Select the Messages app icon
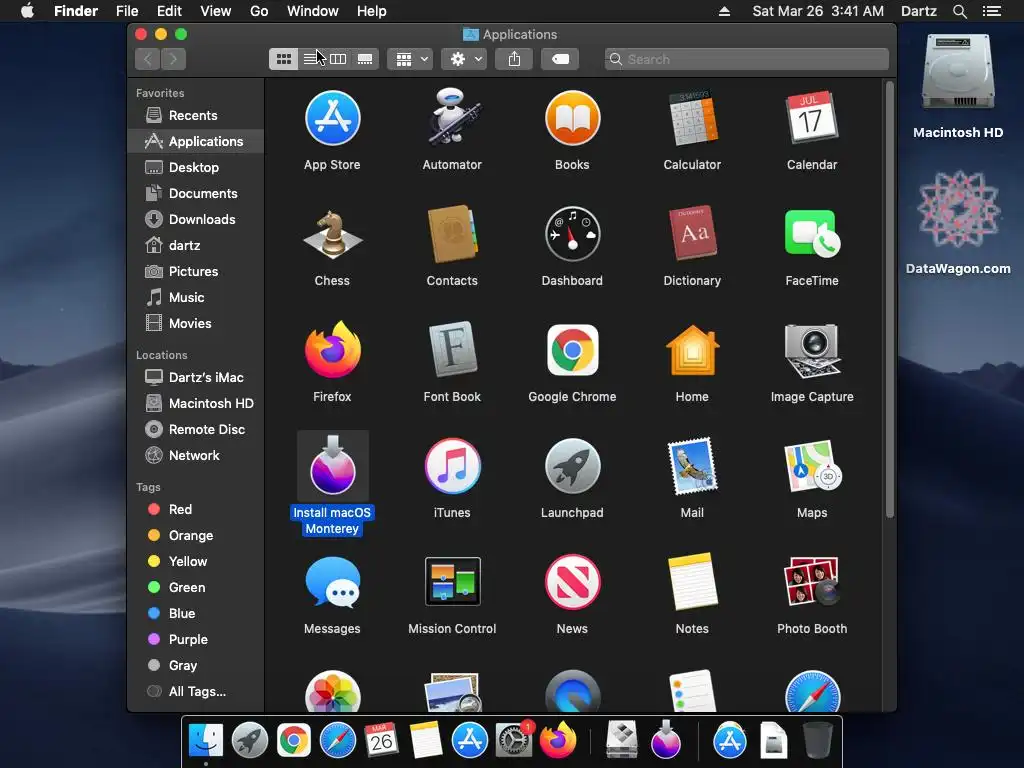The image size is (1024, 768). point(332,582)
